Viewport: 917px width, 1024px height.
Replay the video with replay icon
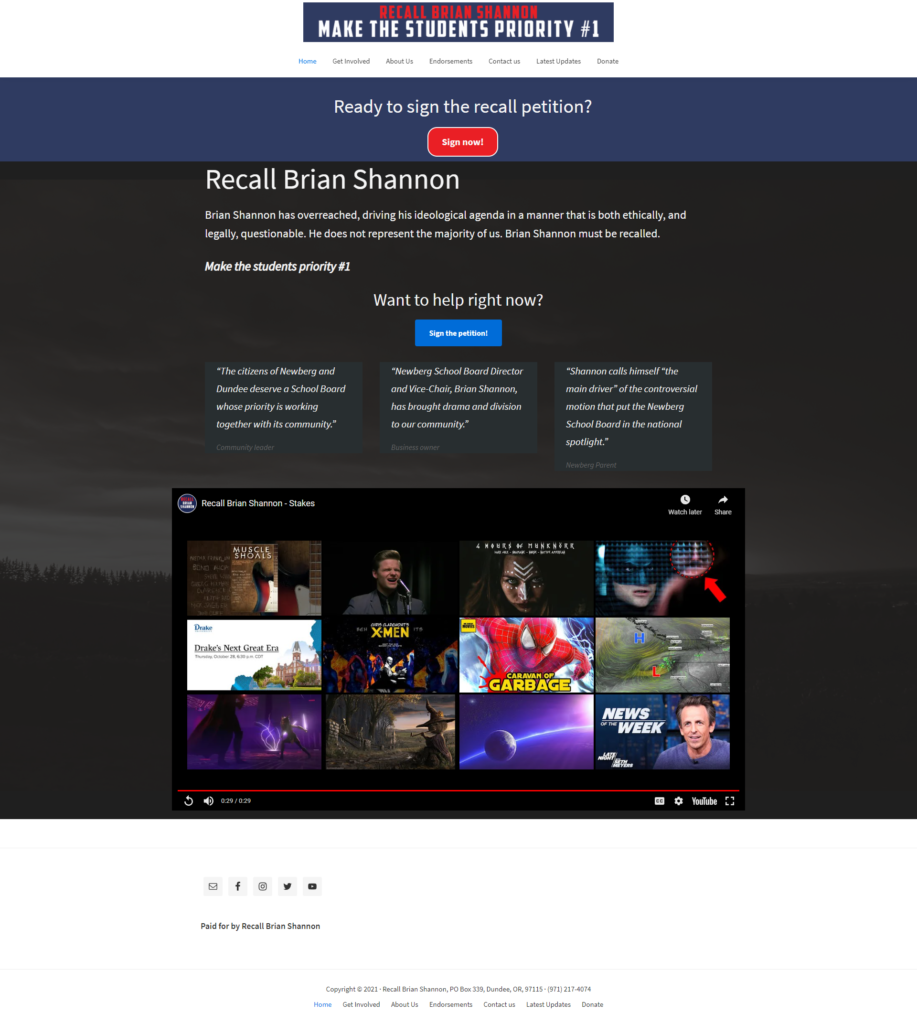pyautogui.click(x=188, y=801)
